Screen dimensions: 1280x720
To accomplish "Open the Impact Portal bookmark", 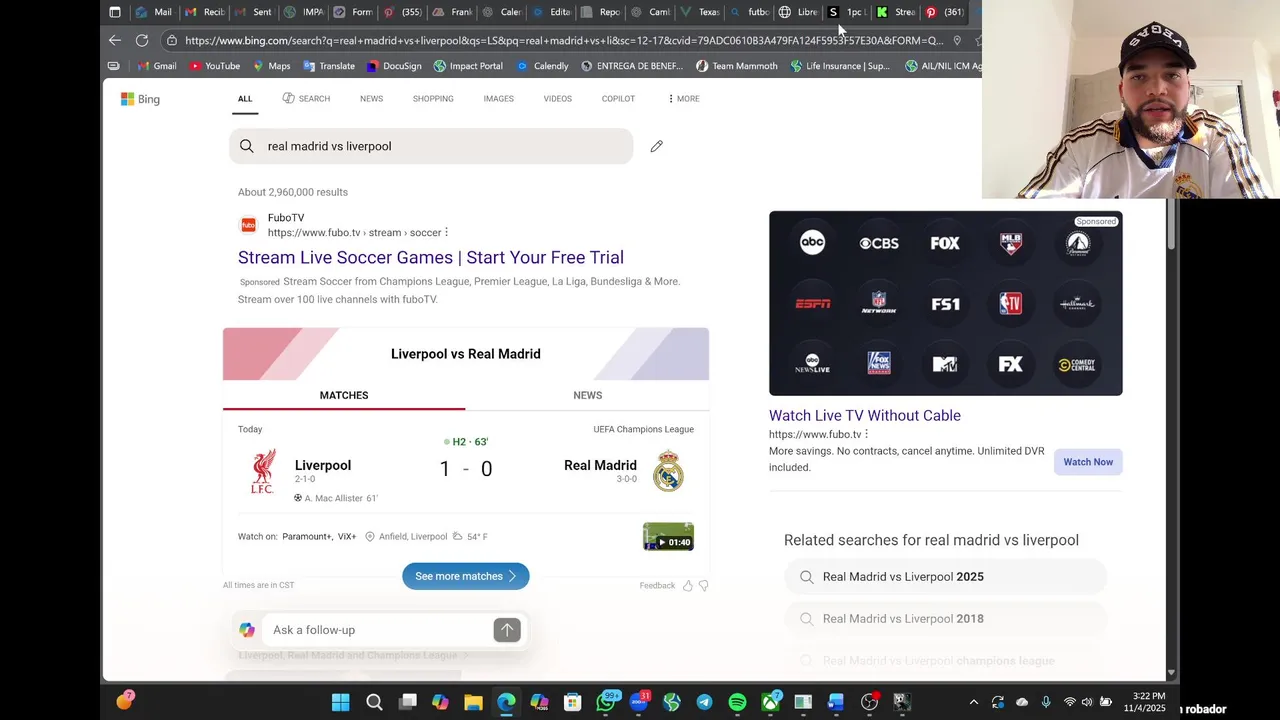I will point(468,66).
